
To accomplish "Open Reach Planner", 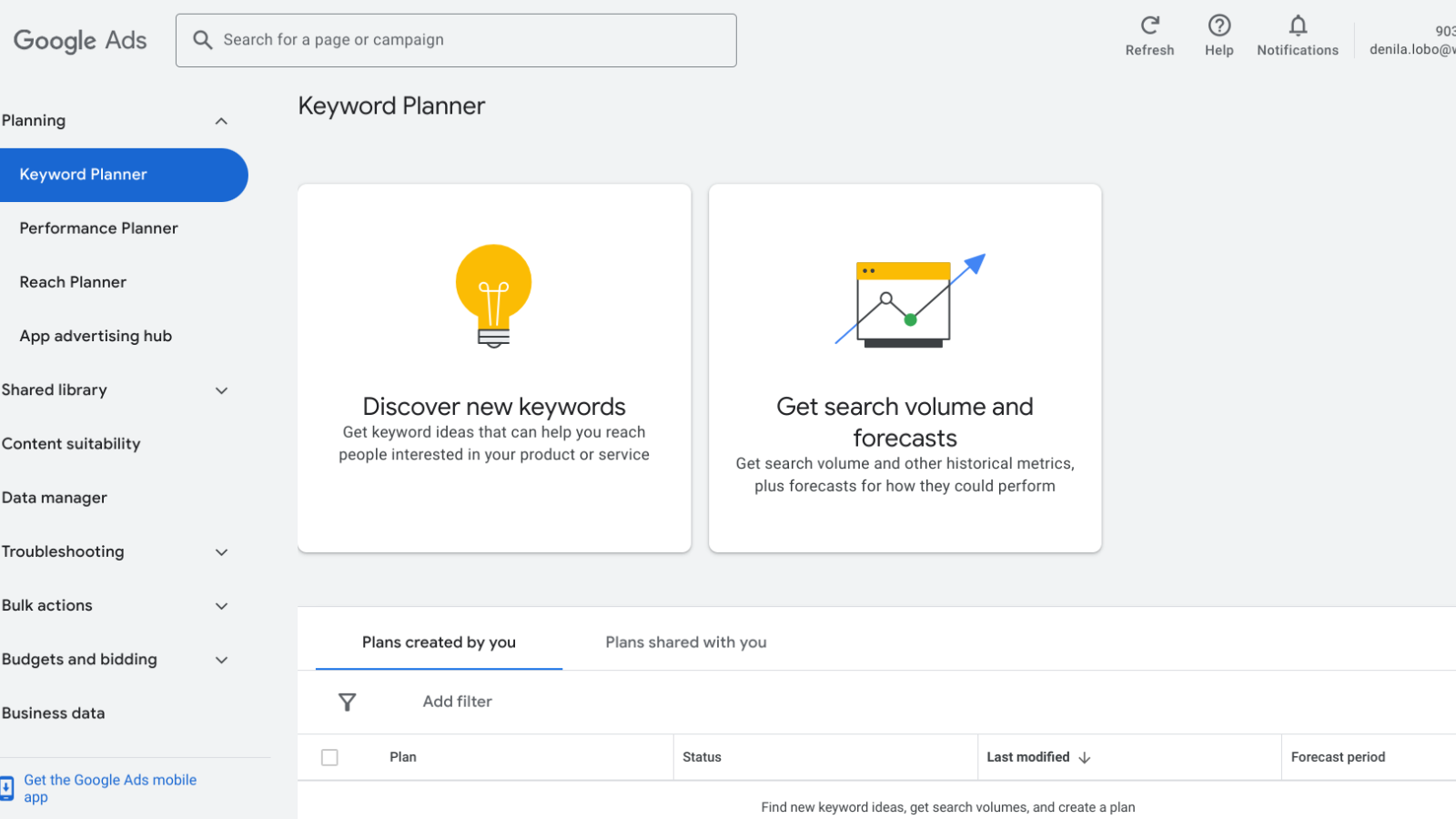I will pos(73,282).
